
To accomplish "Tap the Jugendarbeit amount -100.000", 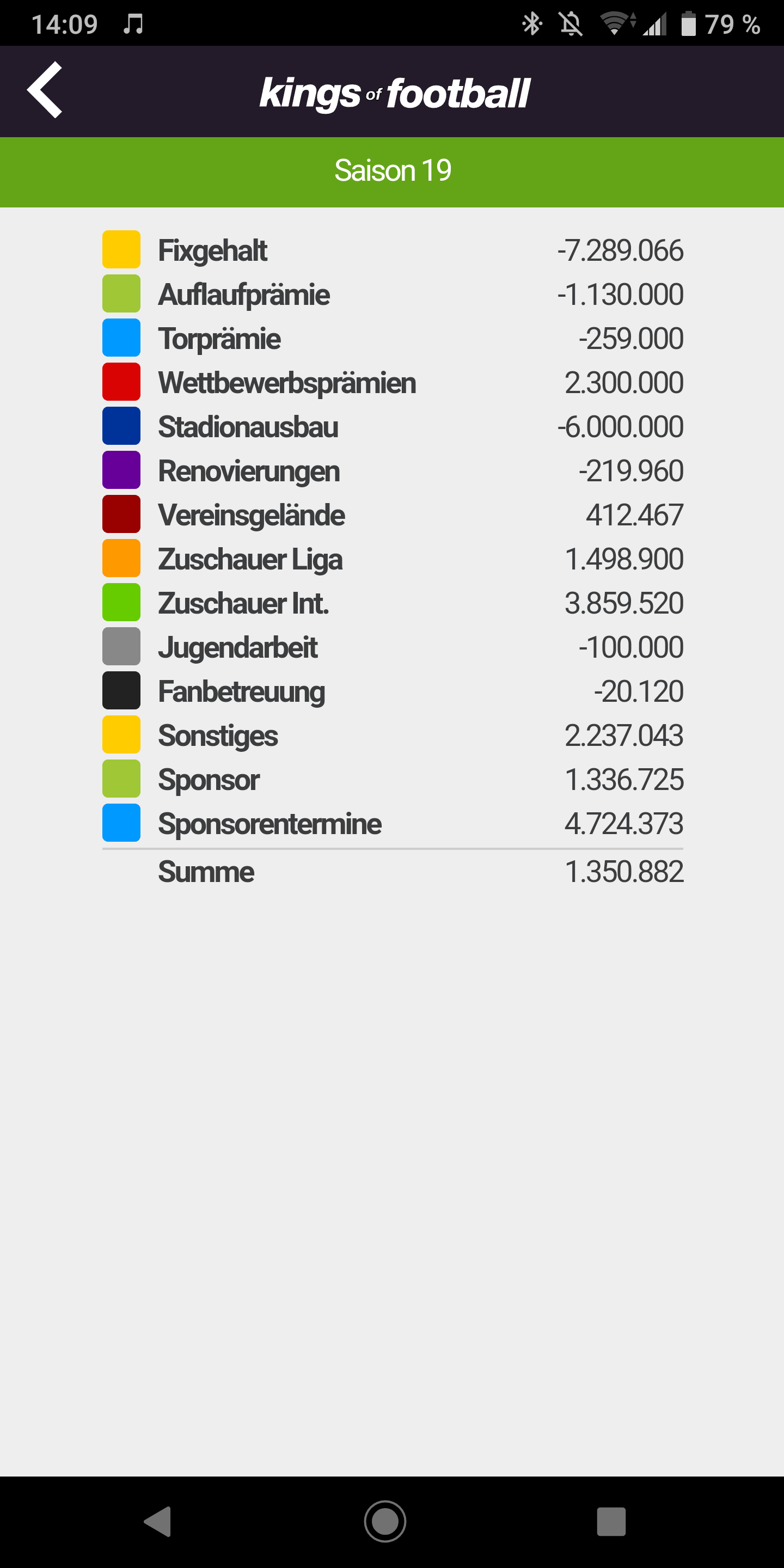I will click(x=630, y=647).
